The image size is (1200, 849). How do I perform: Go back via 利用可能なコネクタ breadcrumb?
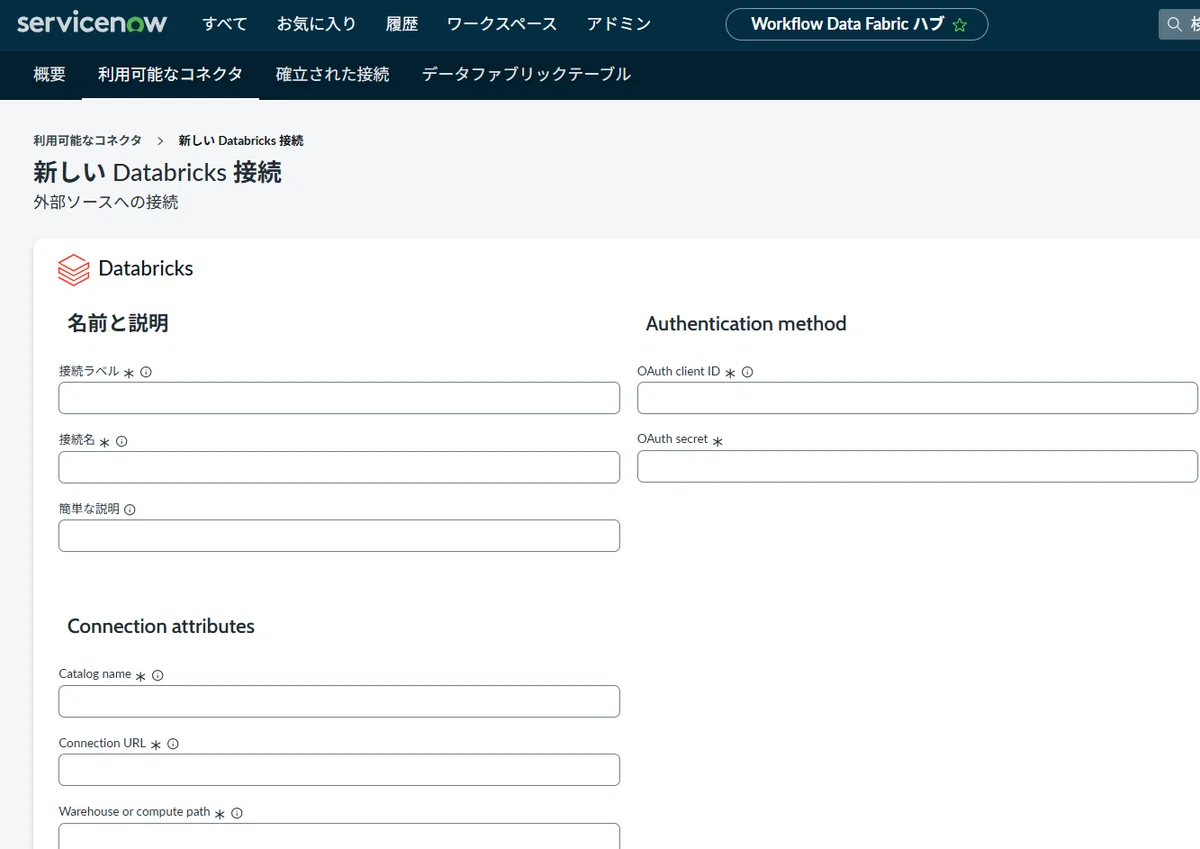pos(87,141)
